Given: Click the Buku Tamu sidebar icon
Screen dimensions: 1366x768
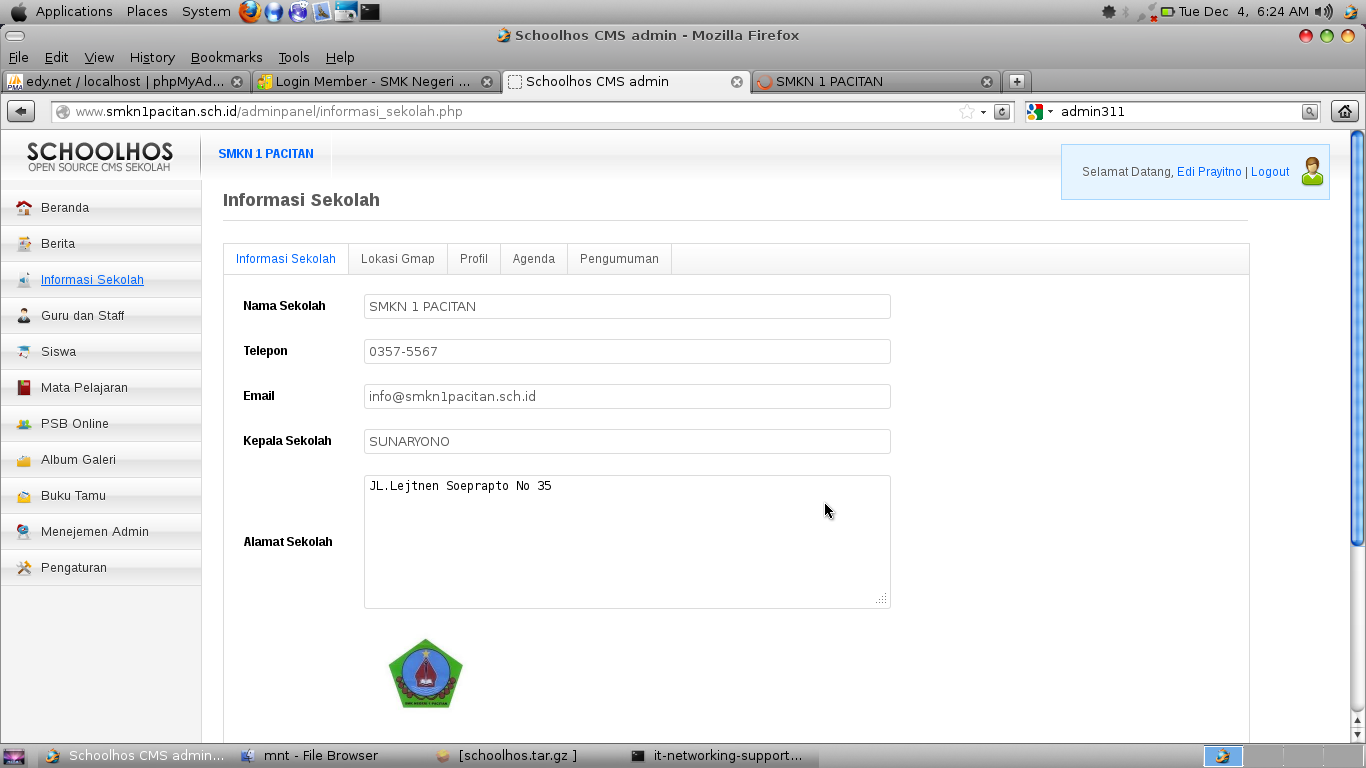Looking at the screenshot, I should [24, 496].
